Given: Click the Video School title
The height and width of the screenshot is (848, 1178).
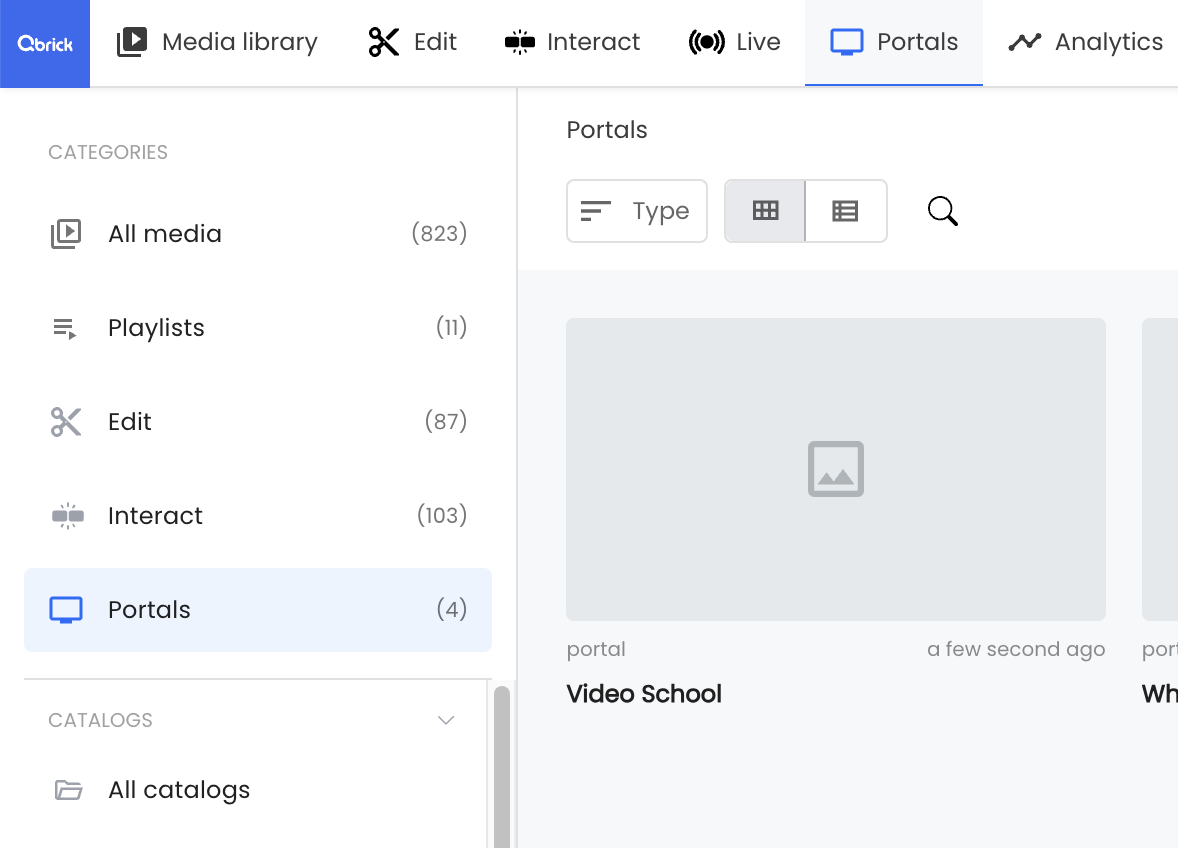Looking at the screenshot, I should (x=644, y=694).
